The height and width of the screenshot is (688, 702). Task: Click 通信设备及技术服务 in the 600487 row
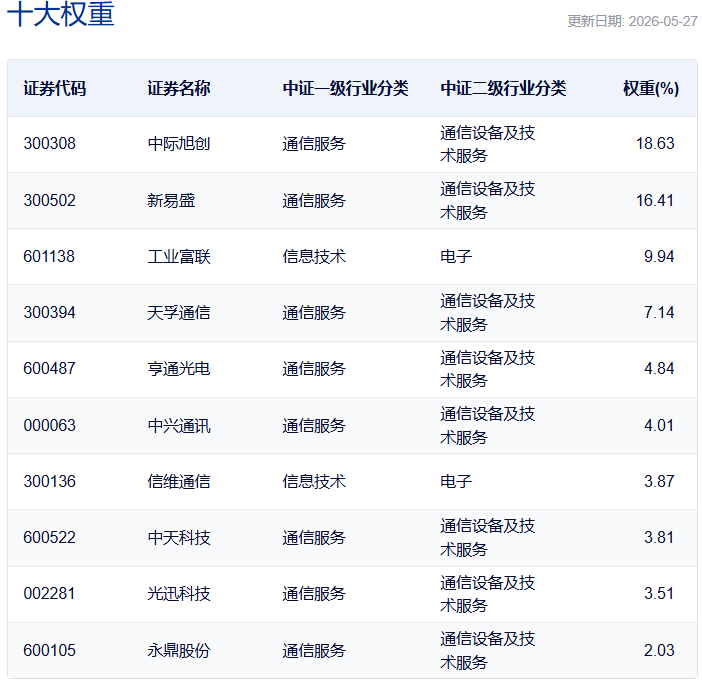point(488,369)
